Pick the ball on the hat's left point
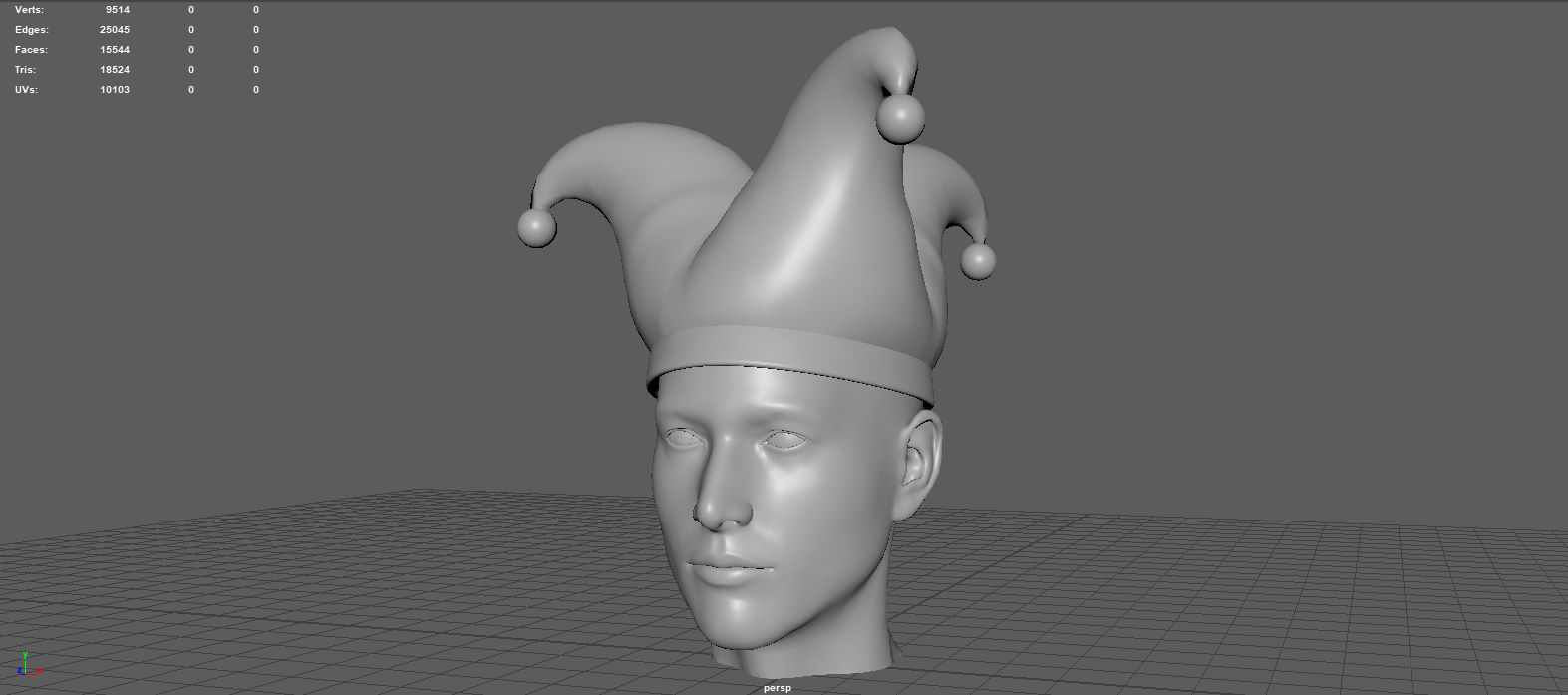Viewport: 1568px width, 695px height. click(x=536, y=227)
